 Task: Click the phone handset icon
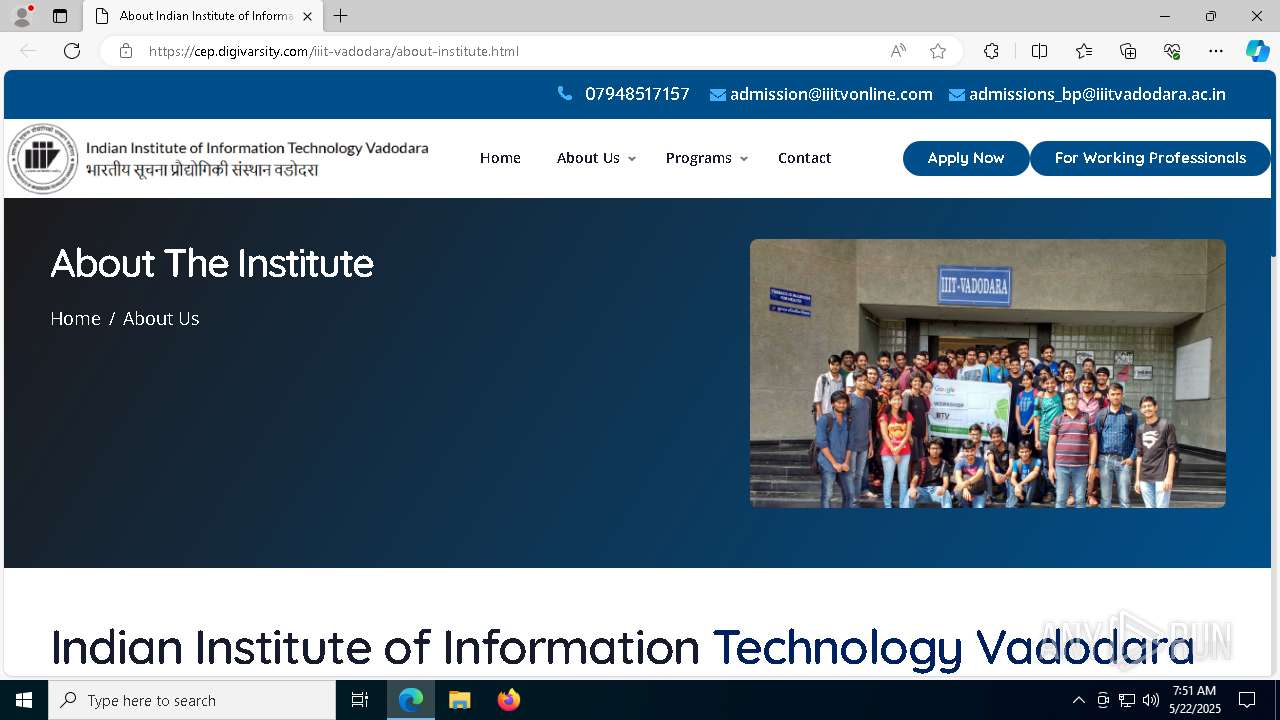pos(565,94)
